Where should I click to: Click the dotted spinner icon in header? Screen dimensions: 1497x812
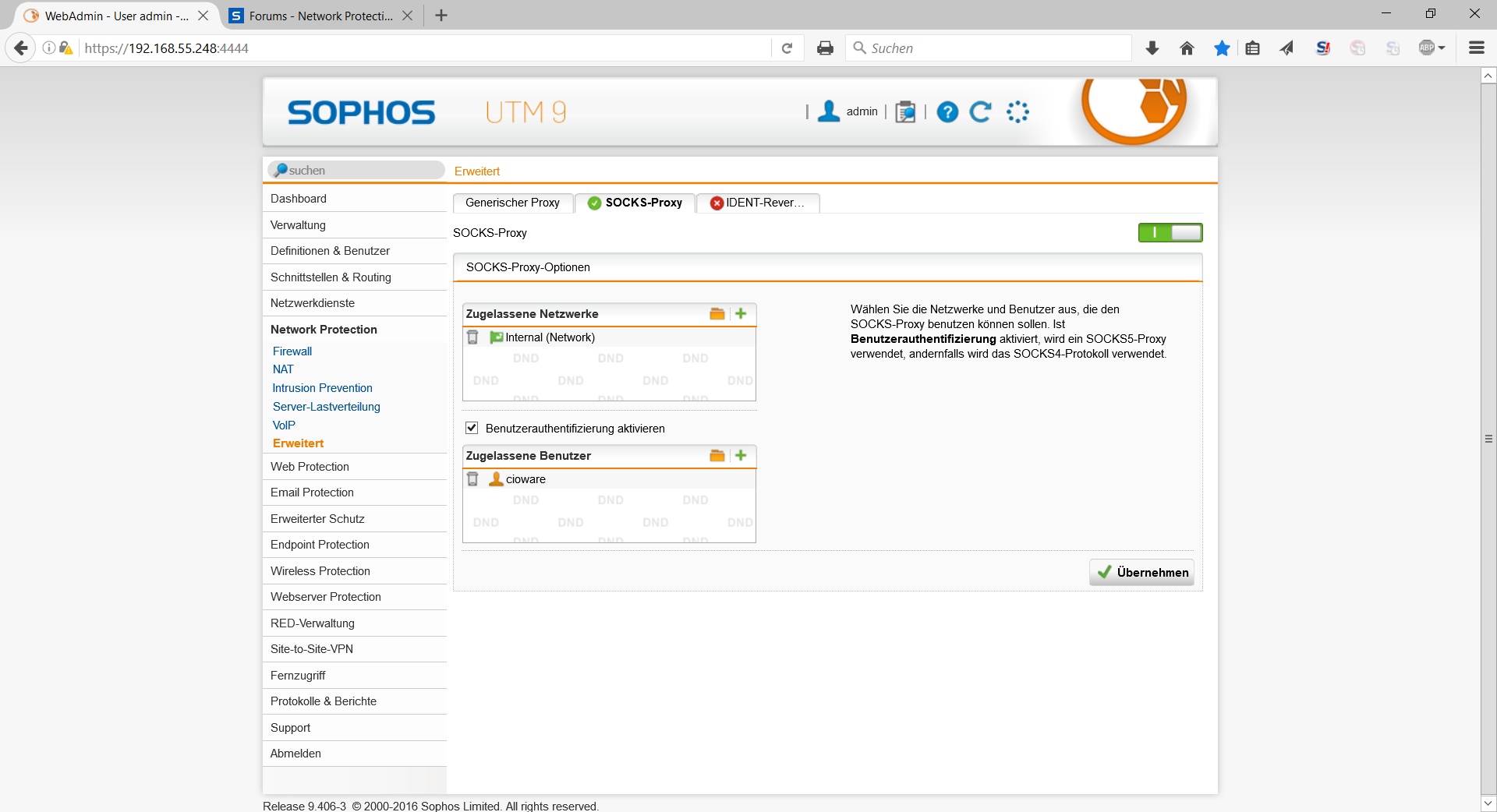click(1017, 112)
